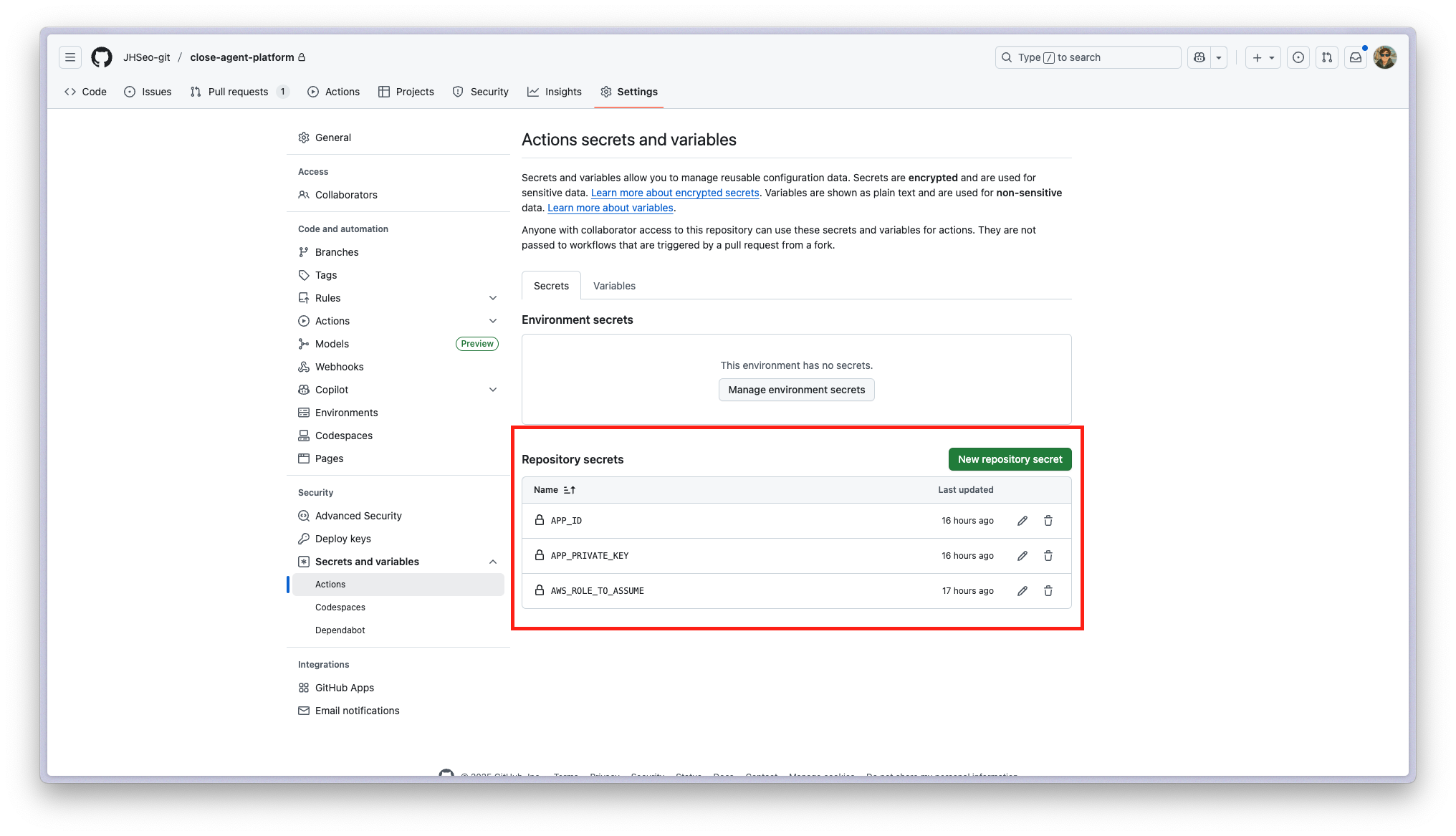Switch to the Variables tab

click(x=614, y=286)
